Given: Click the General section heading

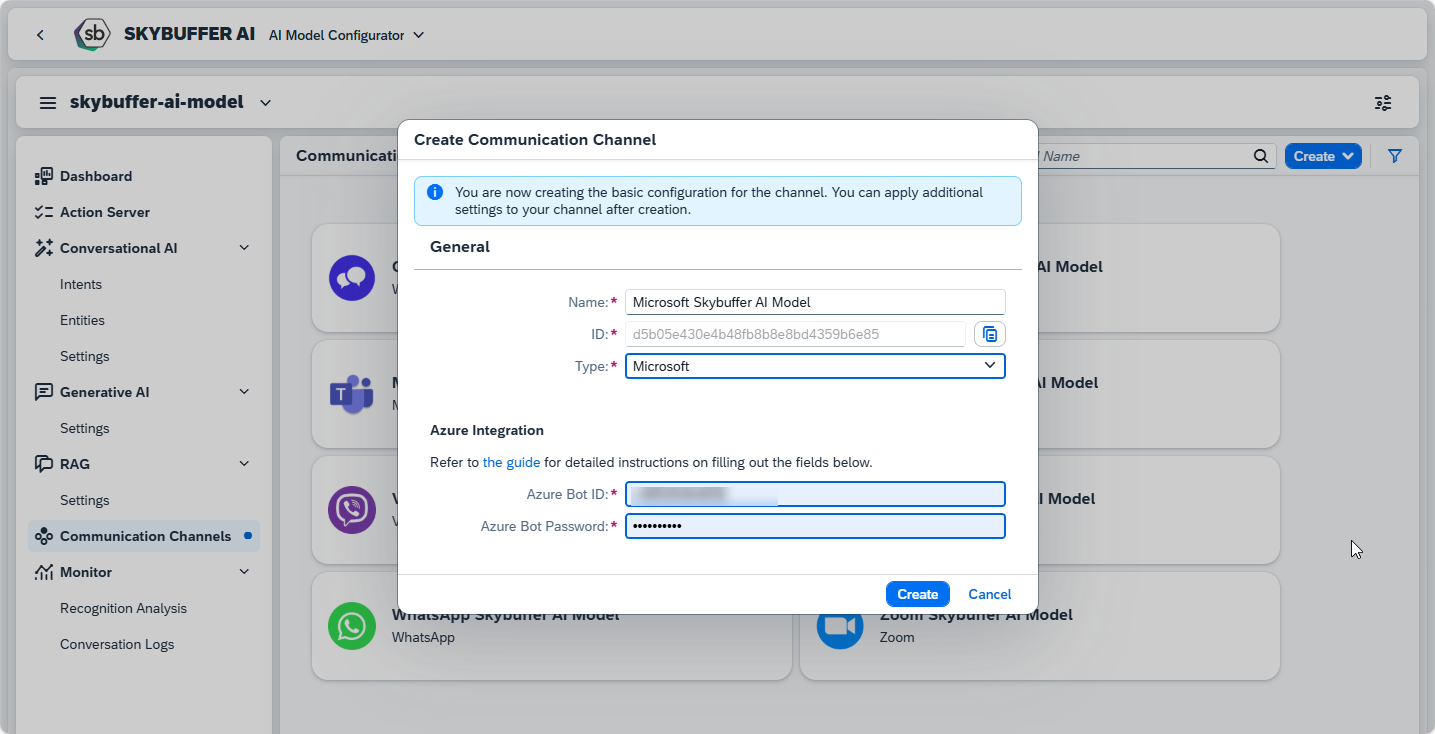Looking at the screenshot, I should tap(460, 246).
